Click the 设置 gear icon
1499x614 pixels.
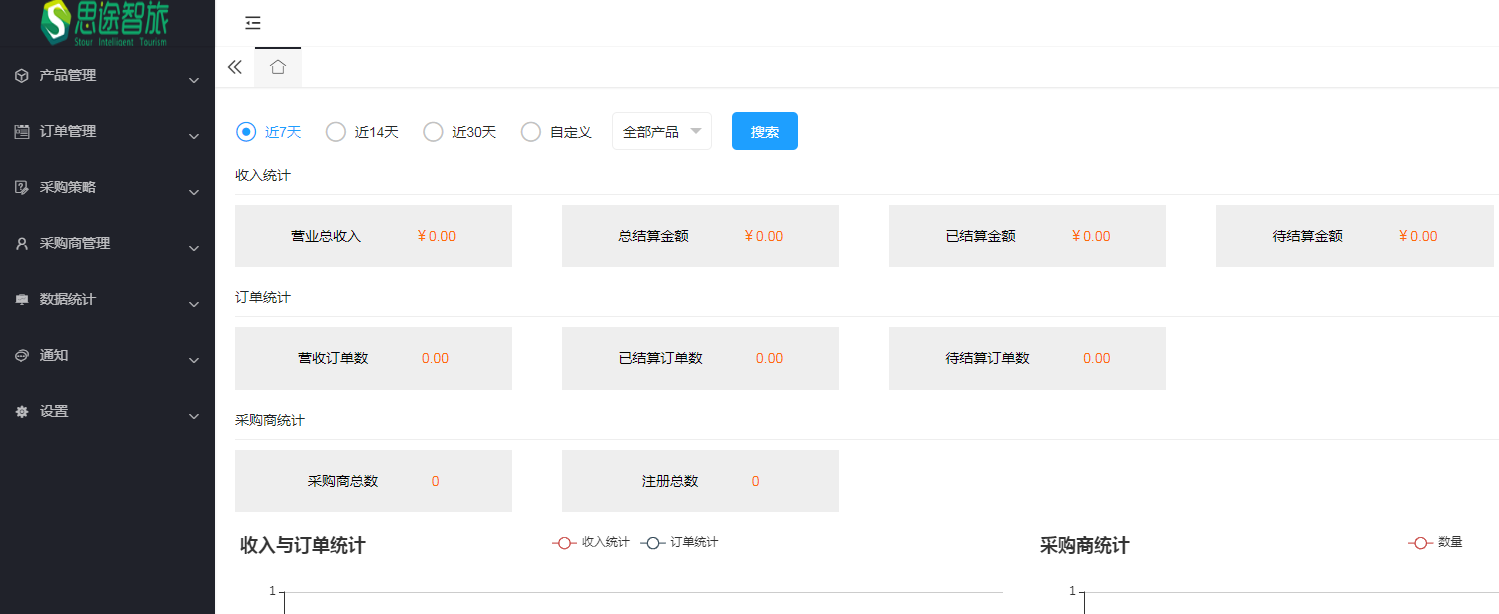tap(22, 412)
